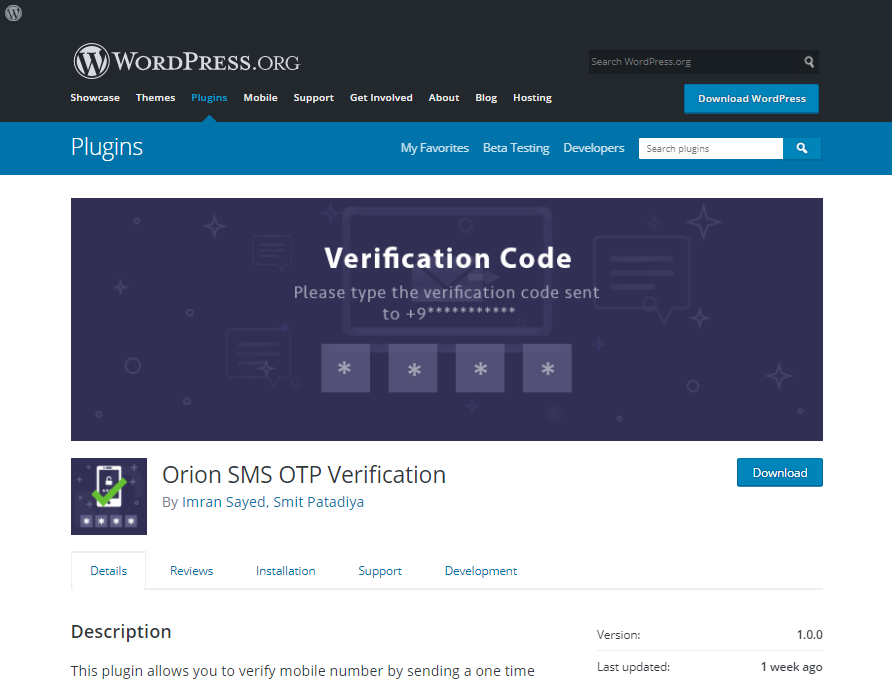
Task: Open the Installation tab
Action: (285, 570)
